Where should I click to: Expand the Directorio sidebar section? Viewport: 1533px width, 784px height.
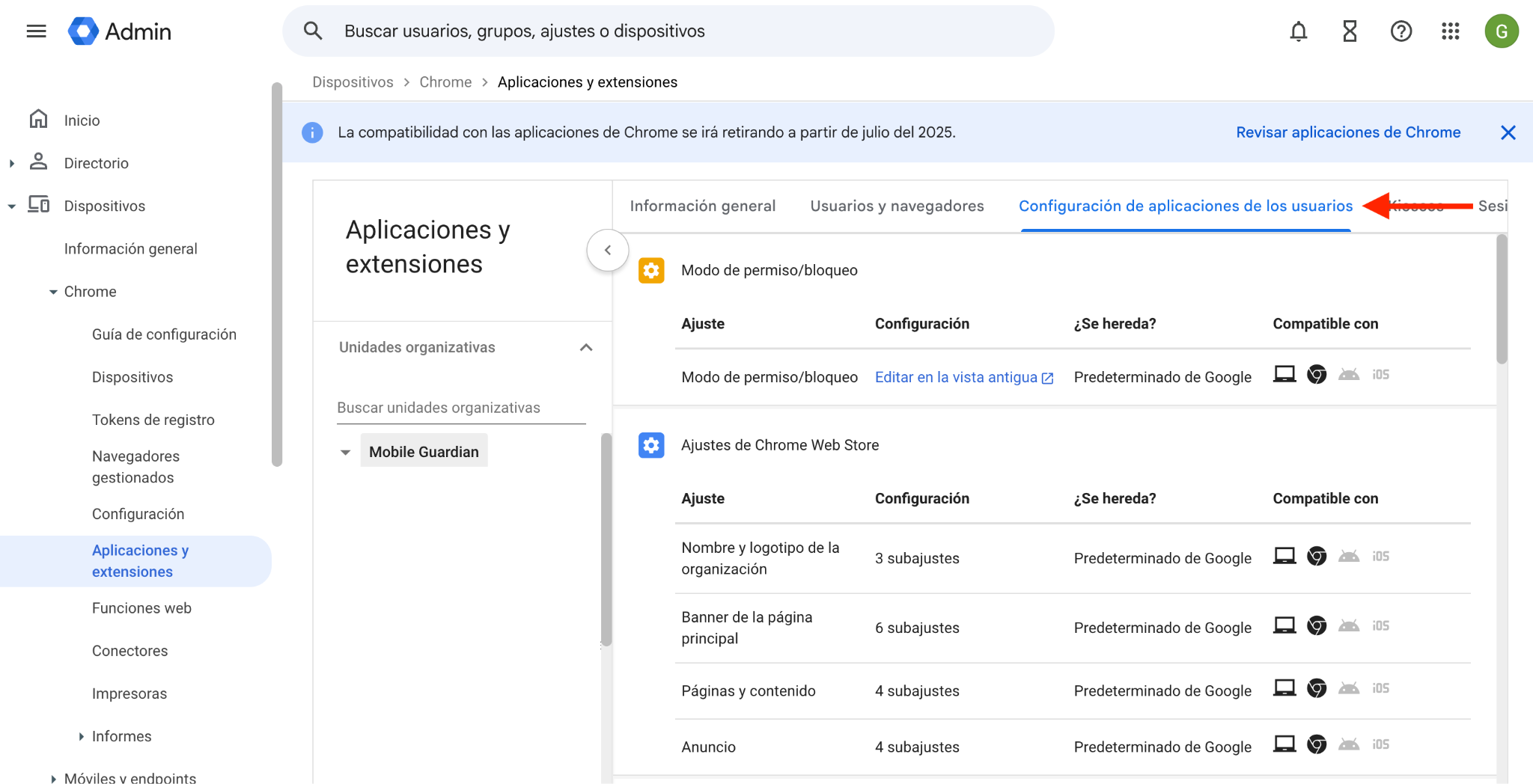click(12, 163)
